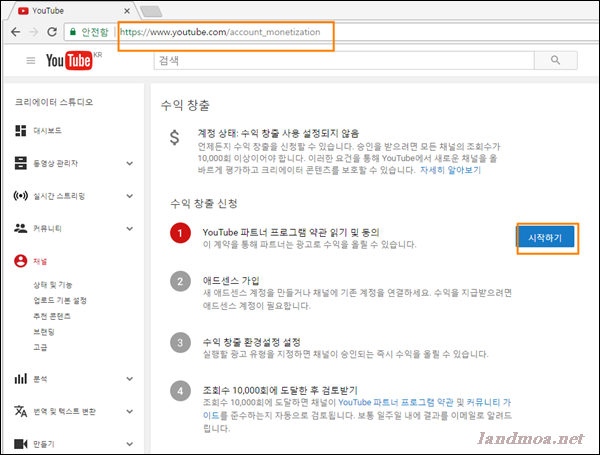
Task: Open YouTube 파트너 프로그램 약관 link
Action: pyautogui.click(x=396, y=403)
